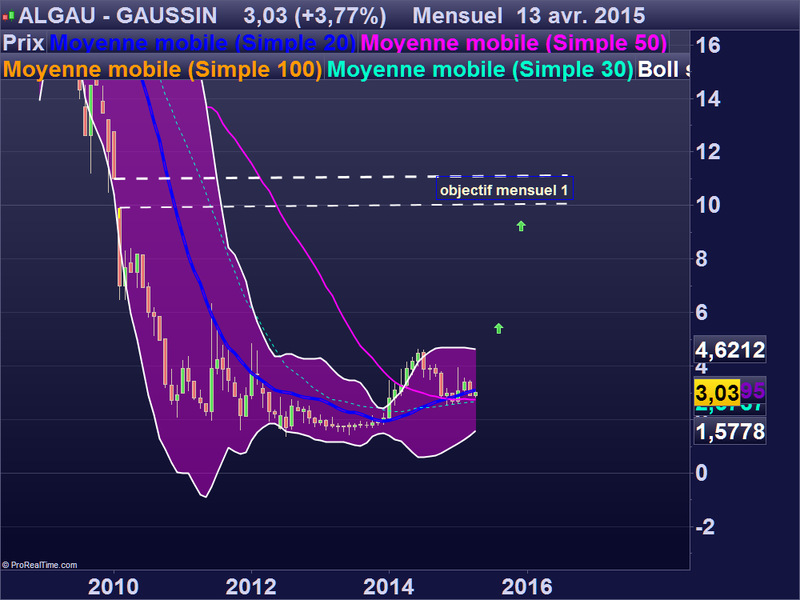Click the 2014 label on time axis
This screenshot has height=600, width=800.
pyautogui.click(x=389, y=587)
